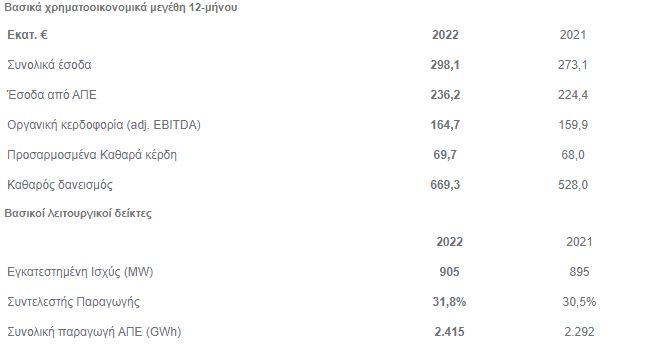Select the 'Προσαρμοσμένα Καθαρά κέρδη' row label
649x364 pixels.
click(x=92, y=155)
